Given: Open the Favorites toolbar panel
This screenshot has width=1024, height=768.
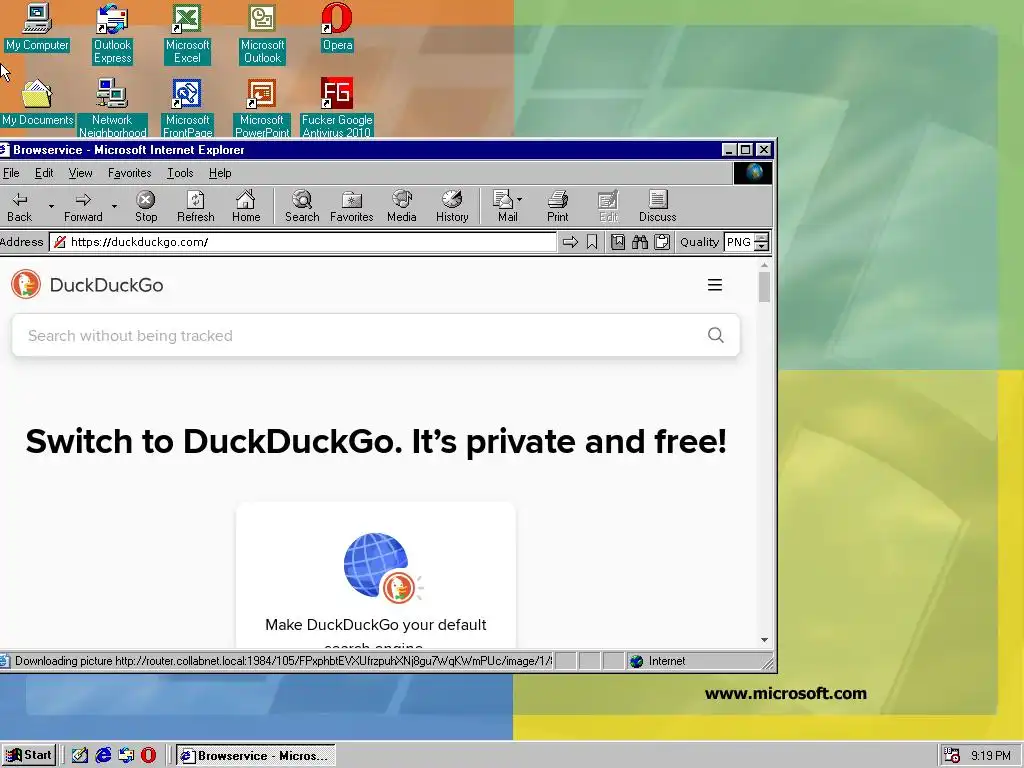Looking at the screenshot, I should point(351,206).
